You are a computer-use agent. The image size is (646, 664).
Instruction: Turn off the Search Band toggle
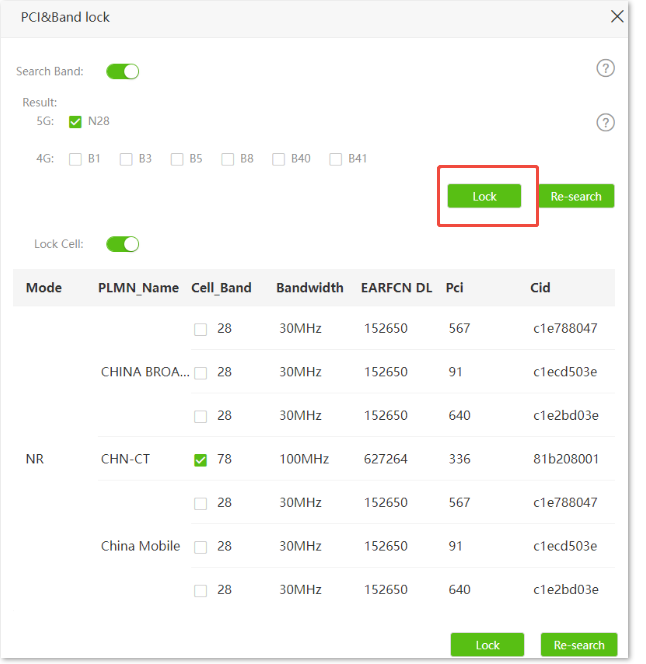[123, 72]
